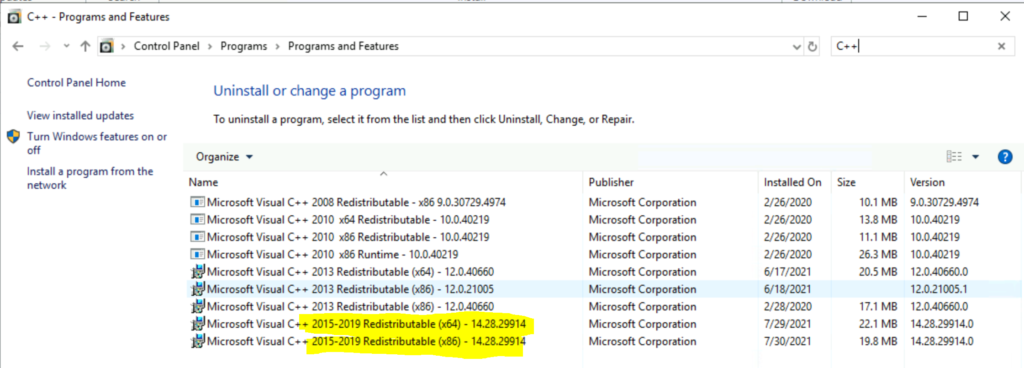Sort by the Publisher column header

[671, 183]
